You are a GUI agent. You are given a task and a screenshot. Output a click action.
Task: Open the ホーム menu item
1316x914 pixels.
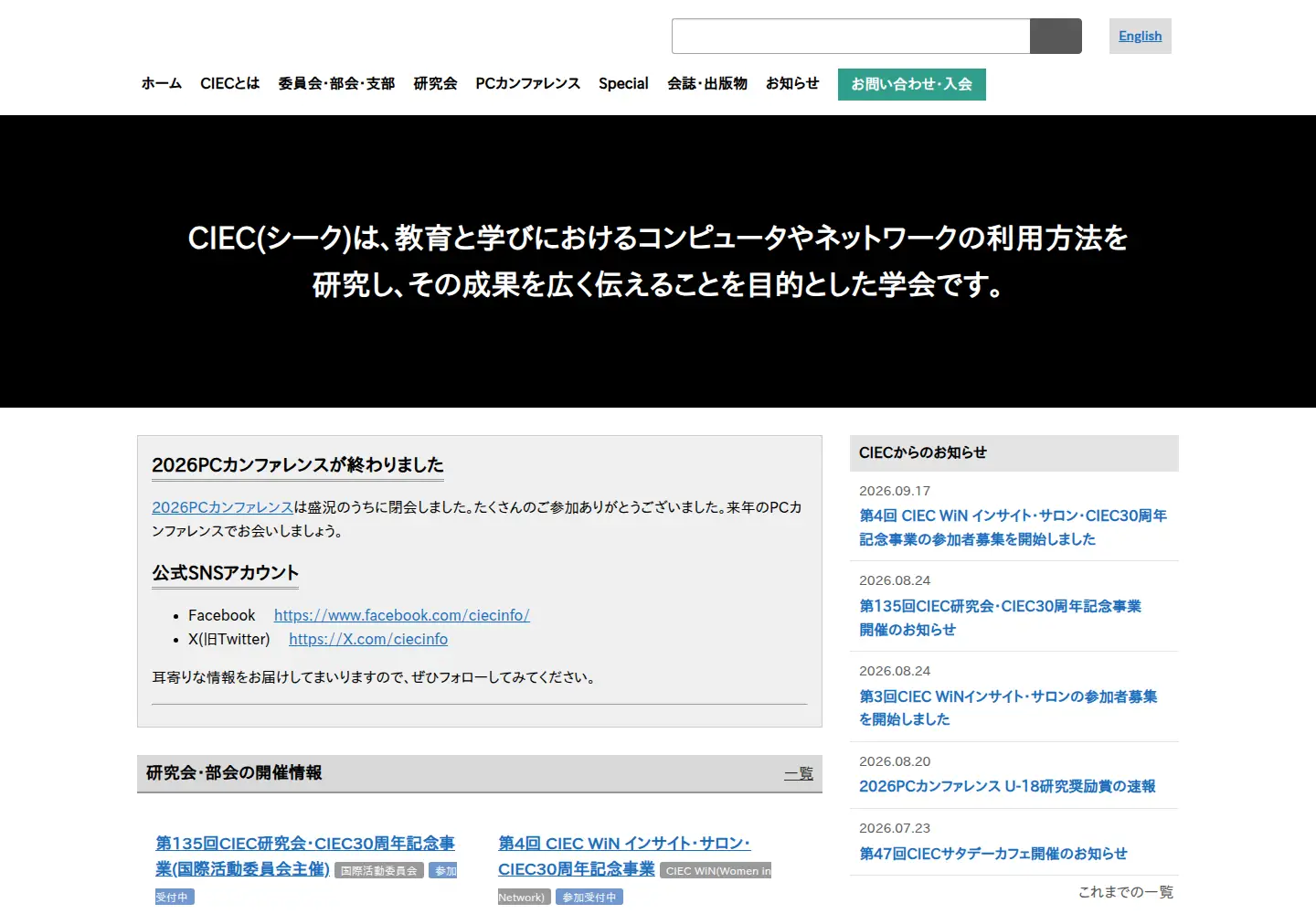[x=162, y=83]
